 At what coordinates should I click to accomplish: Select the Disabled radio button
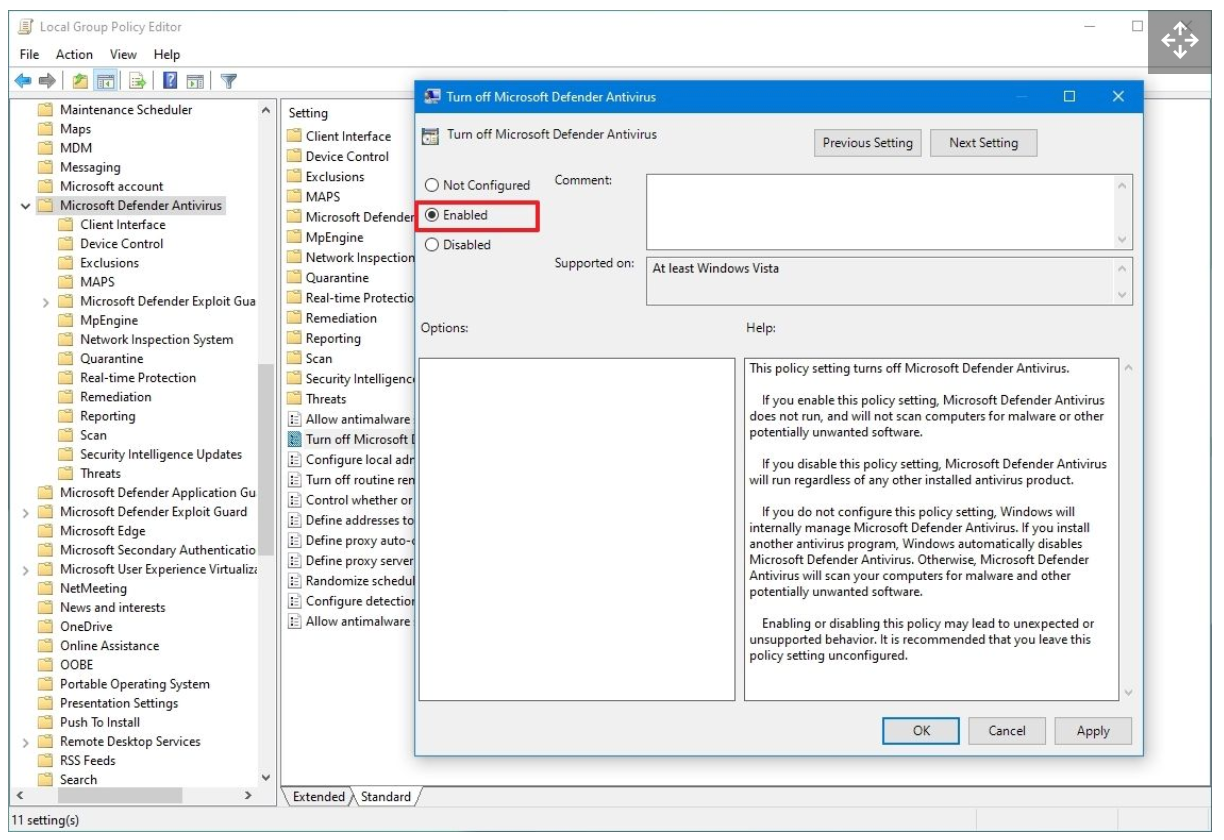coord(433,242)
